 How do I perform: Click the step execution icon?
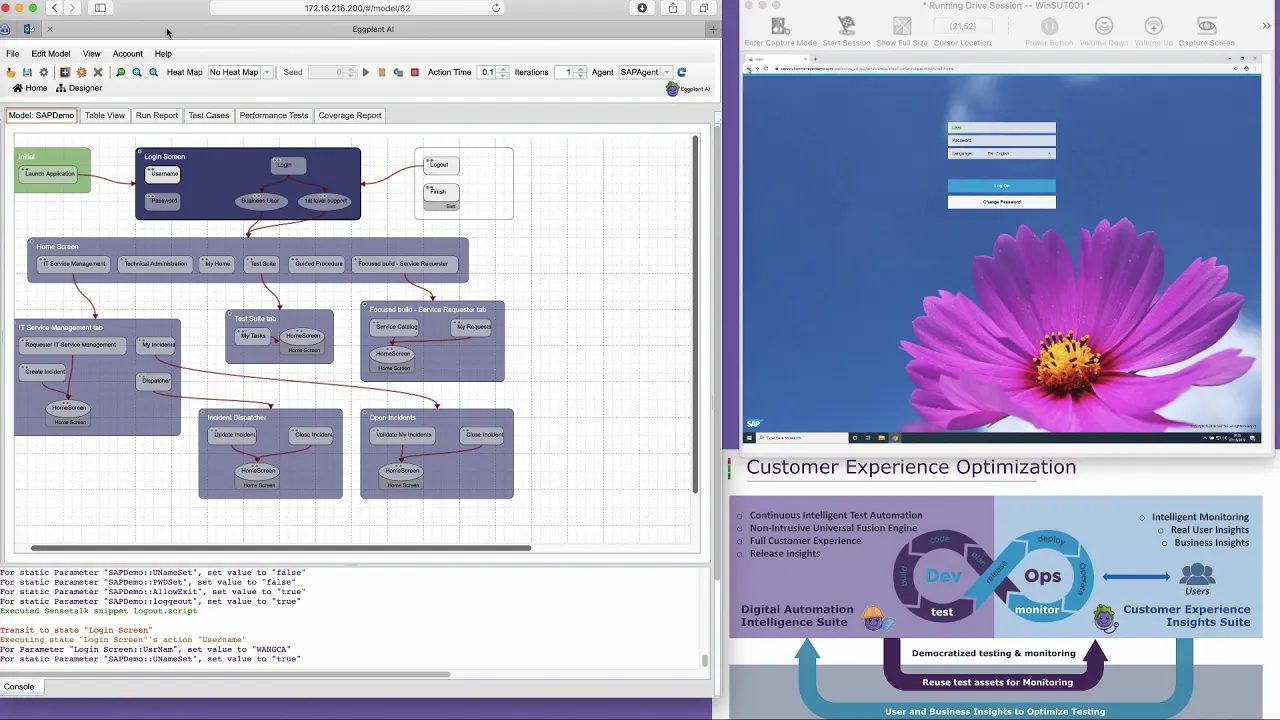coord(398,72)
